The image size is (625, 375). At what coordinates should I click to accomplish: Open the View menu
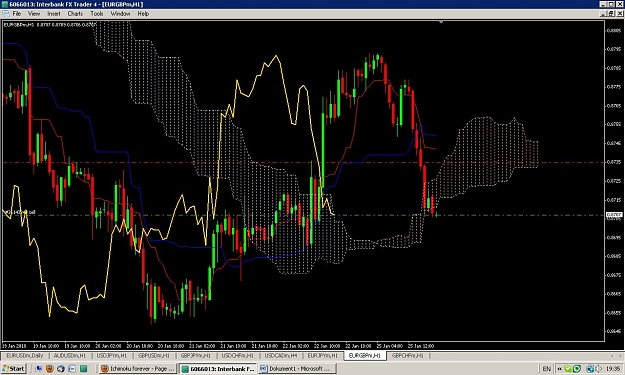coord(34,14)
